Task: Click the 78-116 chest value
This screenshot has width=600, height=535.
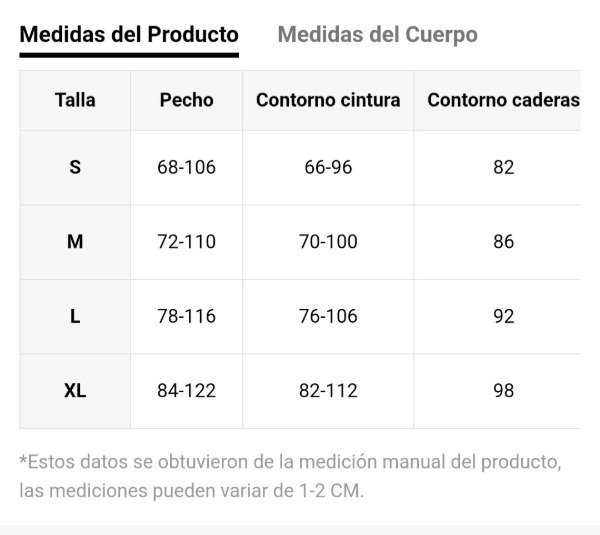Action: click(186, 316)
